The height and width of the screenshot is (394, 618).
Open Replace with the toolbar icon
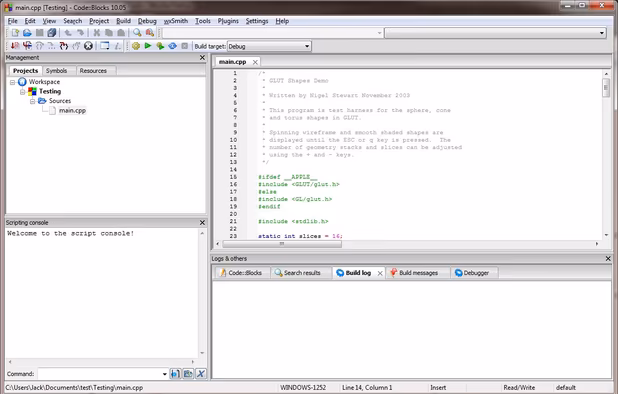point(150,33)
